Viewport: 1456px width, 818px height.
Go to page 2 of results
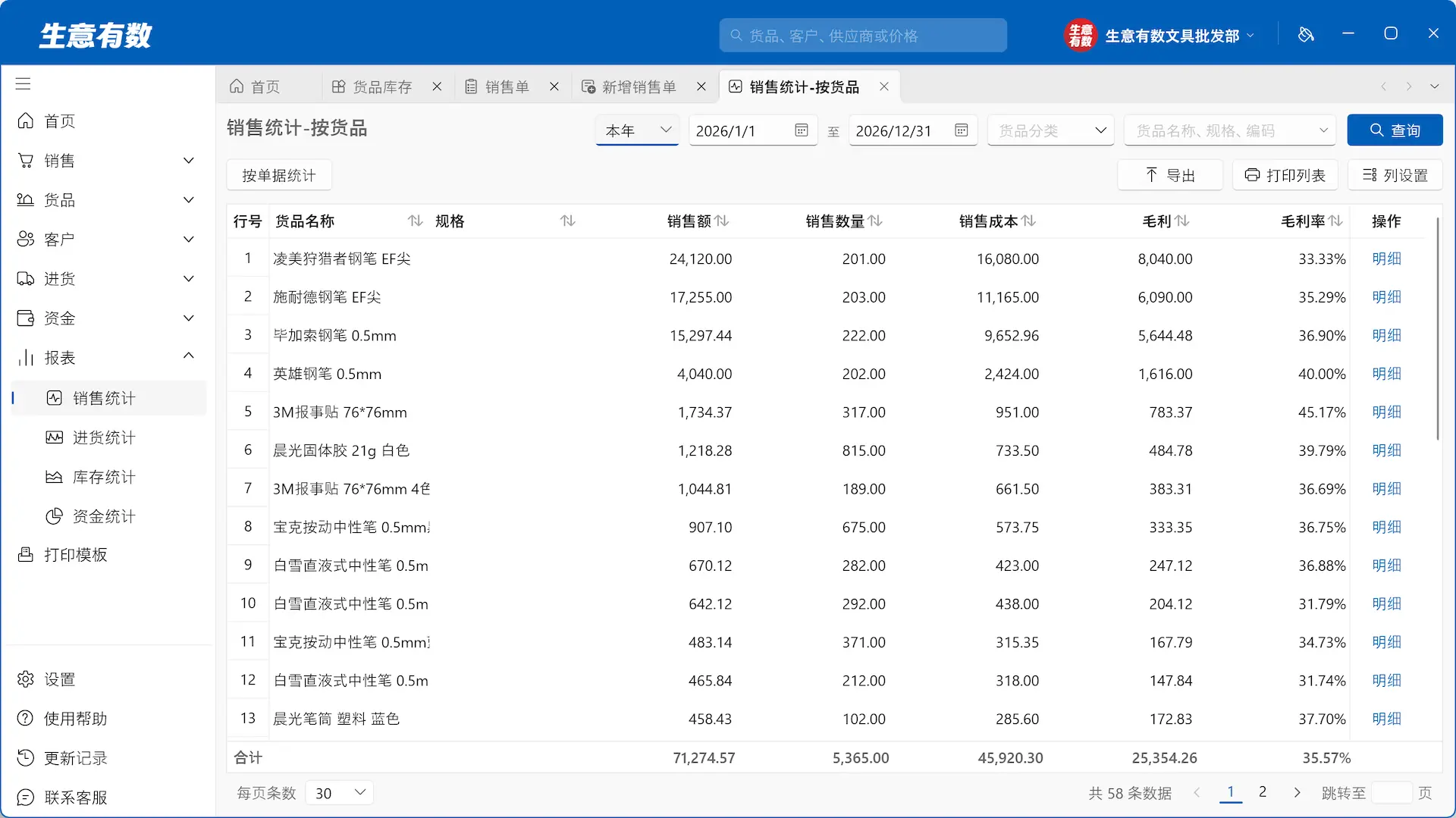coord(1263,792)
